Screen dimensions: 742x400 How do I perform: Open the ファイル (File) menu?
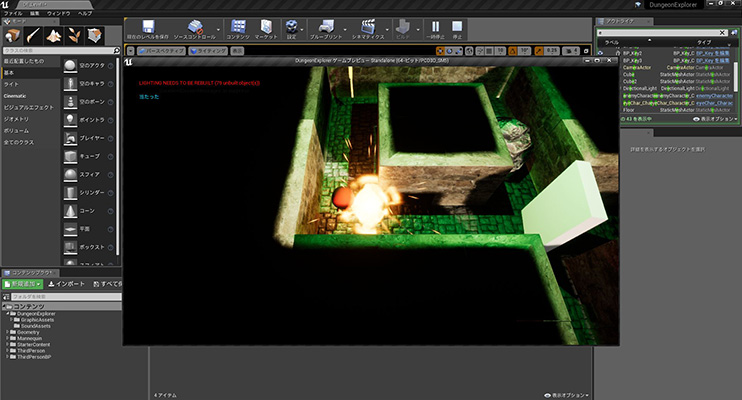12,13
